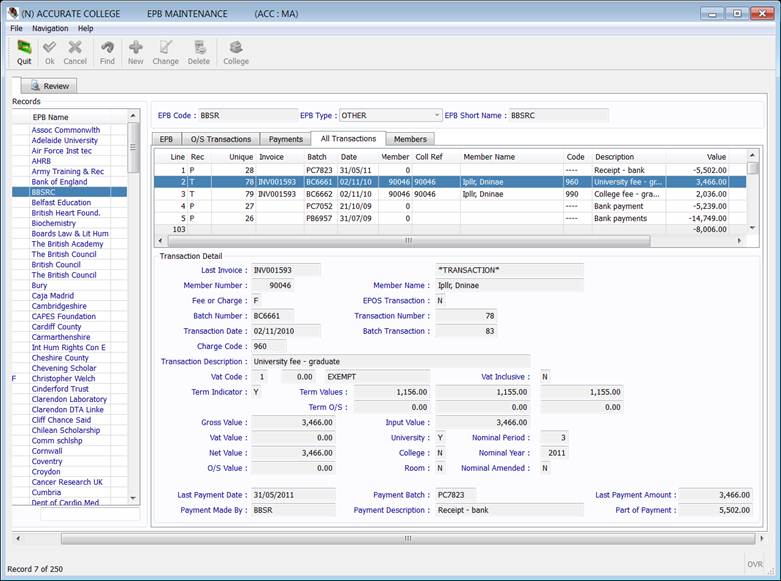Switch to the Payments tab
Image resolution: width=781 pixels, height=581 pixels.
[286, 139]
